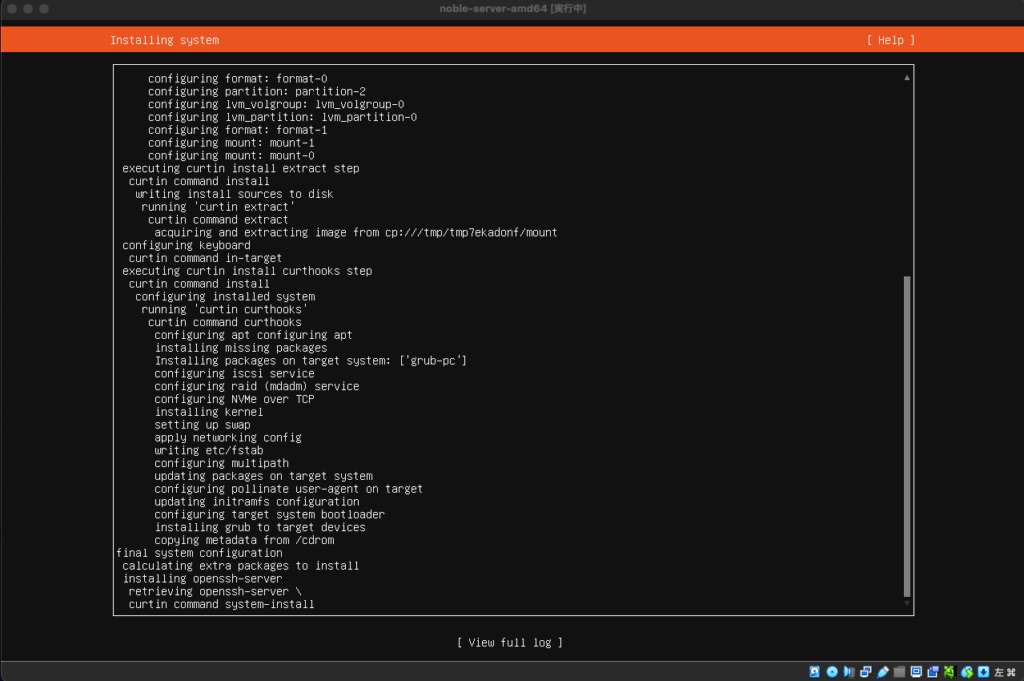Viewport: 1024px width, 681px height.
Task: Click the scroll up arrow of the log
Action: click(x=906, y=78)
